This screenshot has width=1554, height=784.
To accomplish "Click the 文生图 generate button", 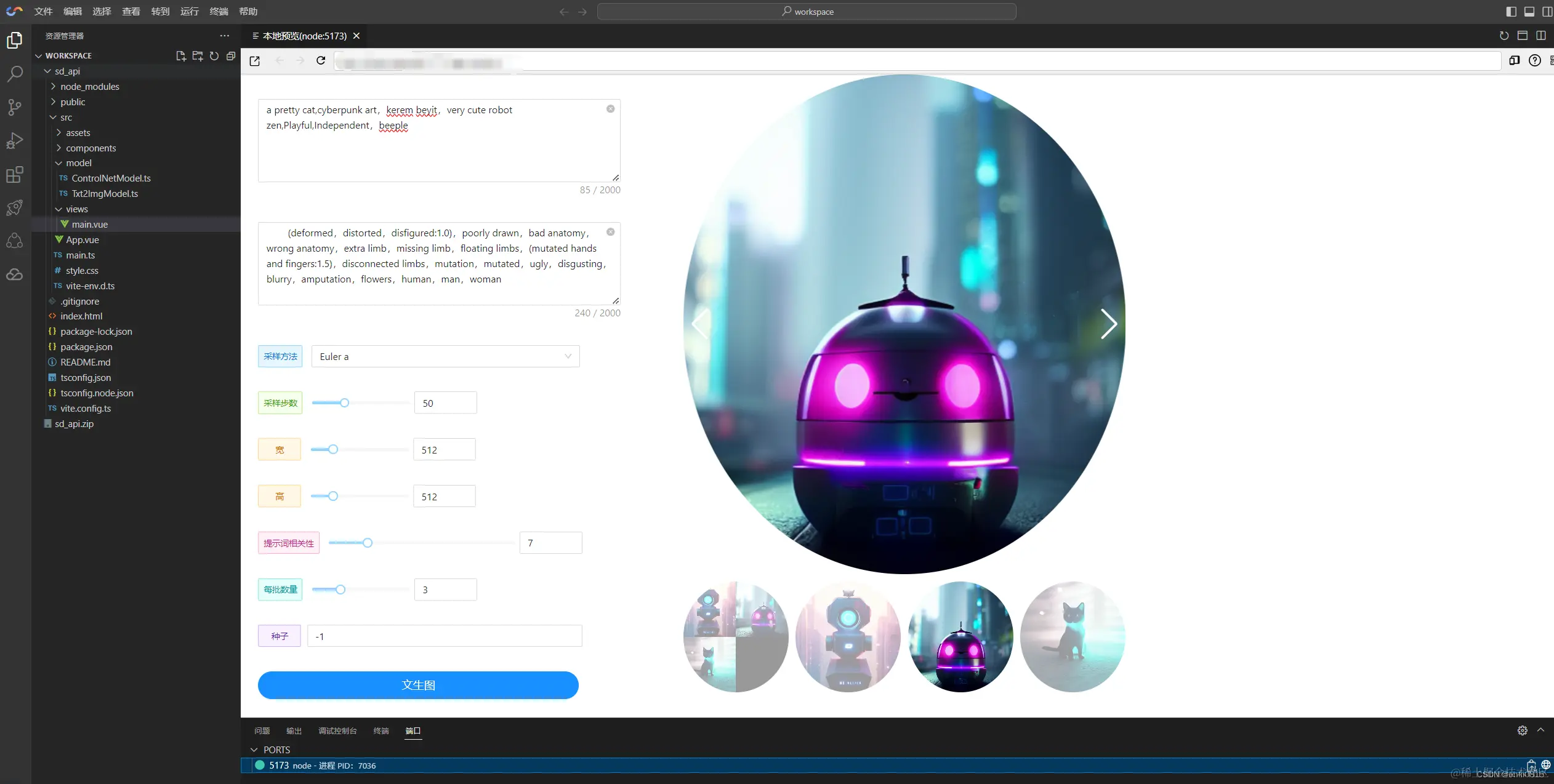I will pos(418,685).
